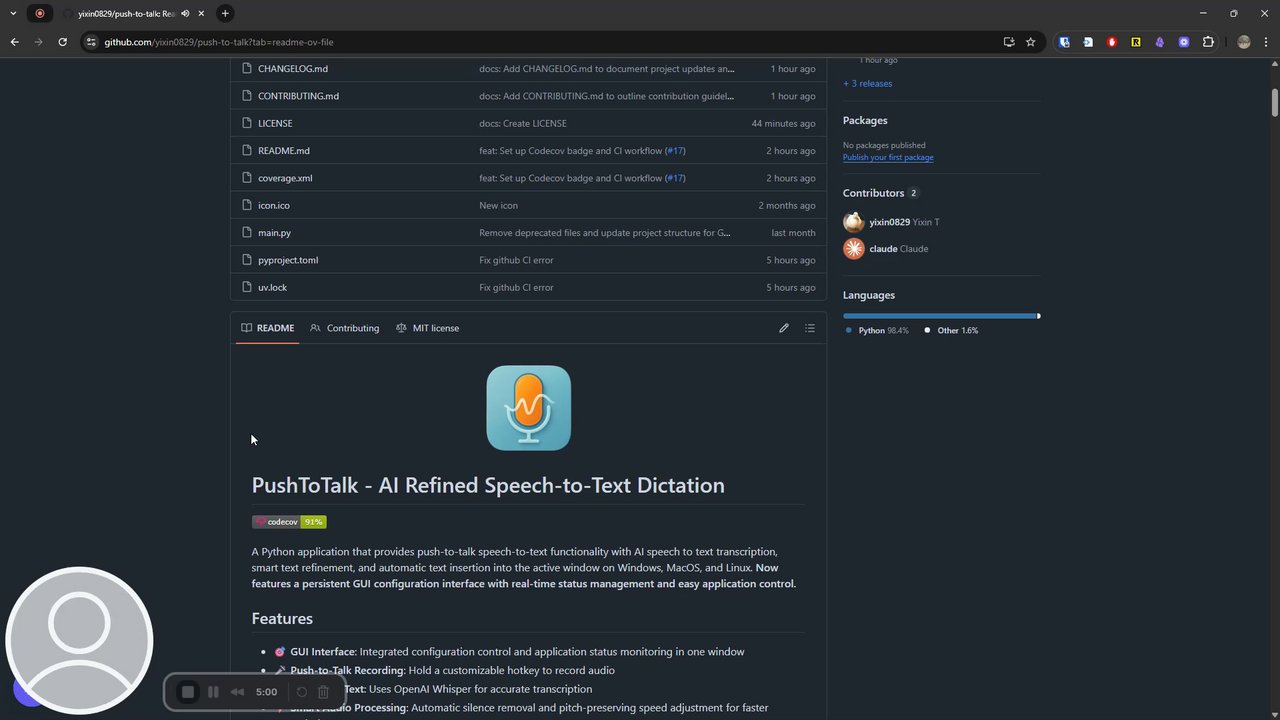Open the LICENSE file
The image size is (1280, 720).
275,123
